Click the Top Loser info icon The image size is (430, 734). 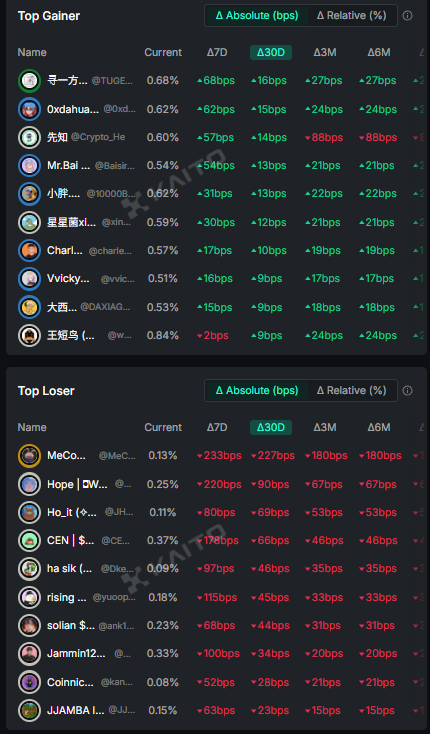coord(408,390)
